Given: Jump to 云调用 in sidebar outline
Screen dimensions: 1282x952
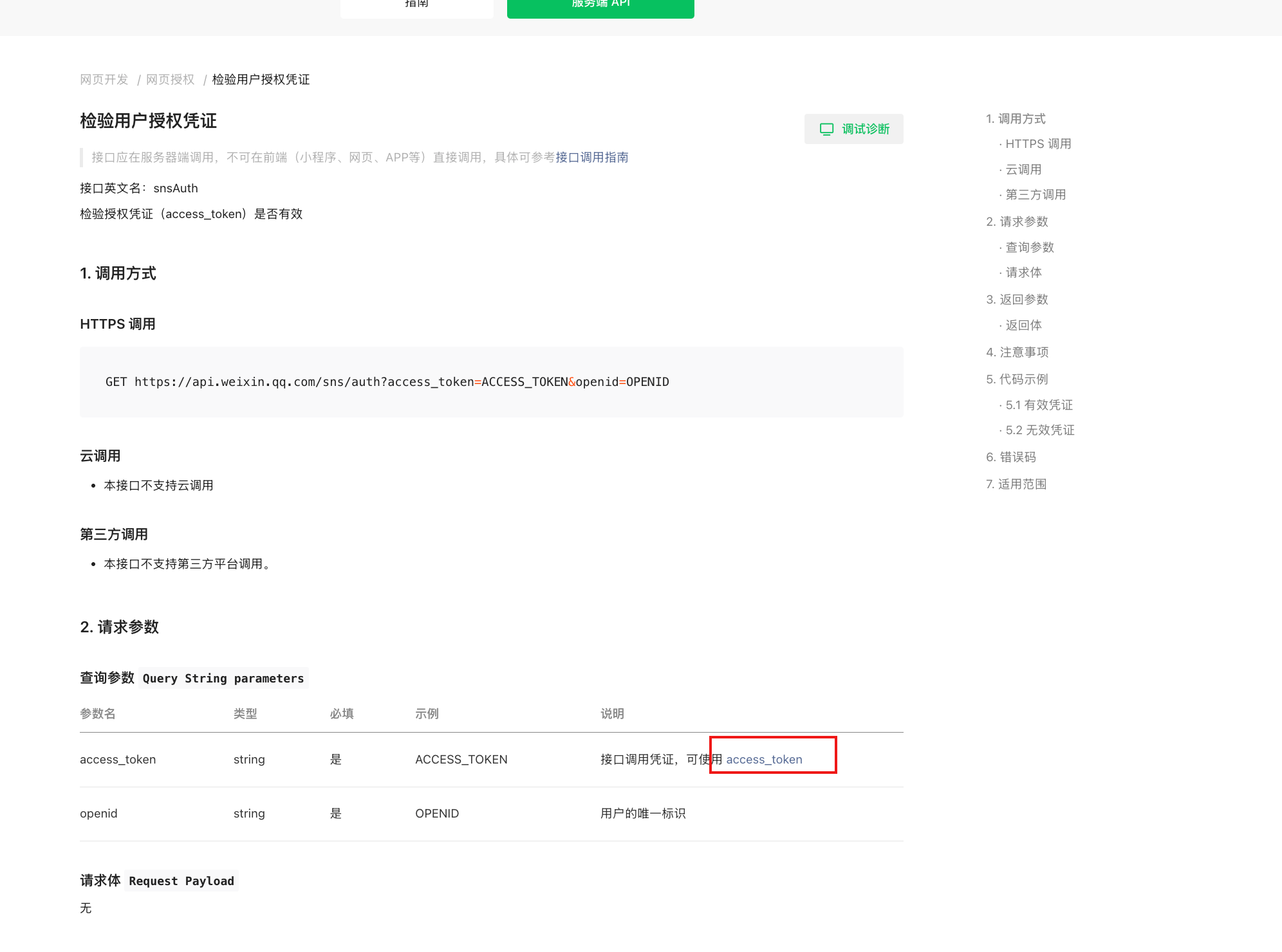Looking at the screenshot, I should pyautogui.click(x=1023, y=170).
